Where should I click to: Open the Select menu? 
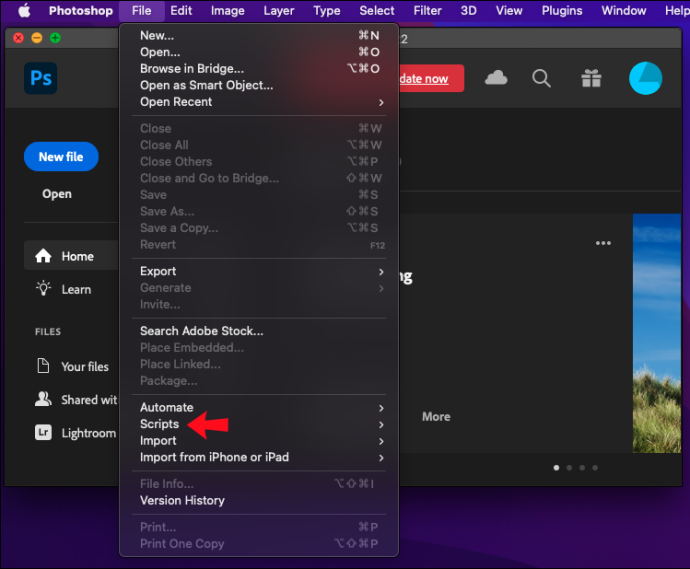click(377, 11)
